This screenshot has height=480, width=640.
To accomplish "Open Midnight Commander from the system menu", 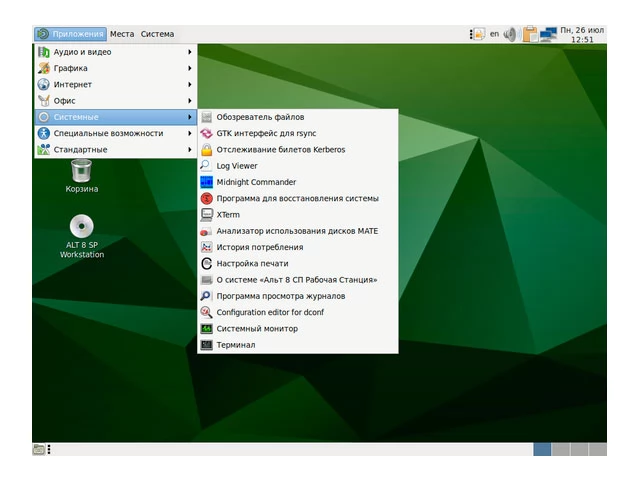I will pyautogui.click(x=256, y=182).
